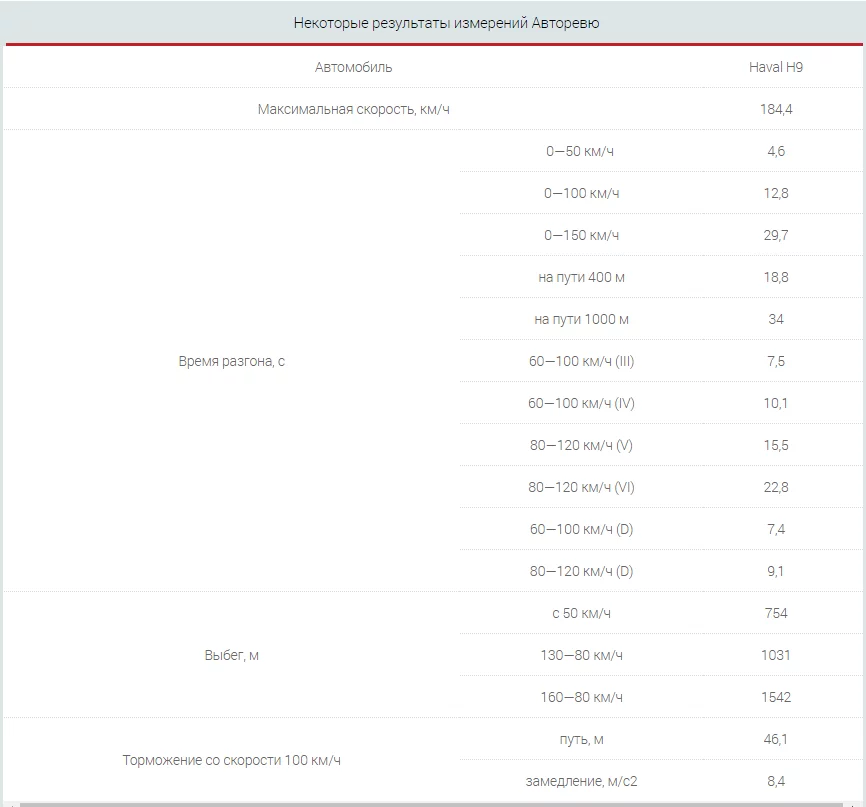866x807 pixels.
Task: Select the 'замедление, м/с2' cell
Action: coord(581,781)
